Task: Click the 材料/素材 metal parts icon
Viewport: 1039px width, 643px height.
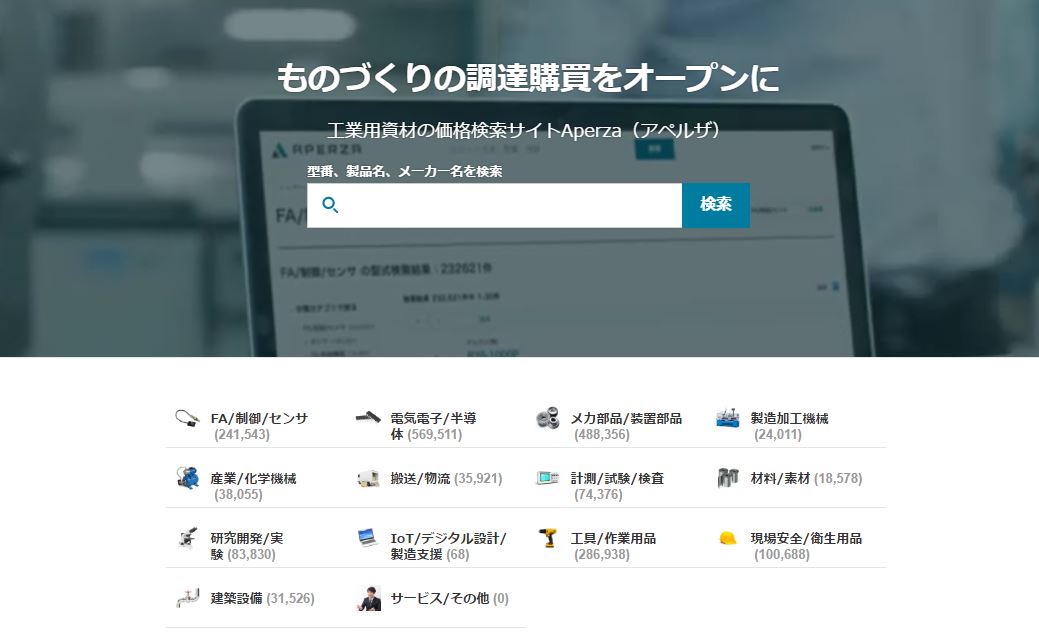Action: (x=728, y=478)
